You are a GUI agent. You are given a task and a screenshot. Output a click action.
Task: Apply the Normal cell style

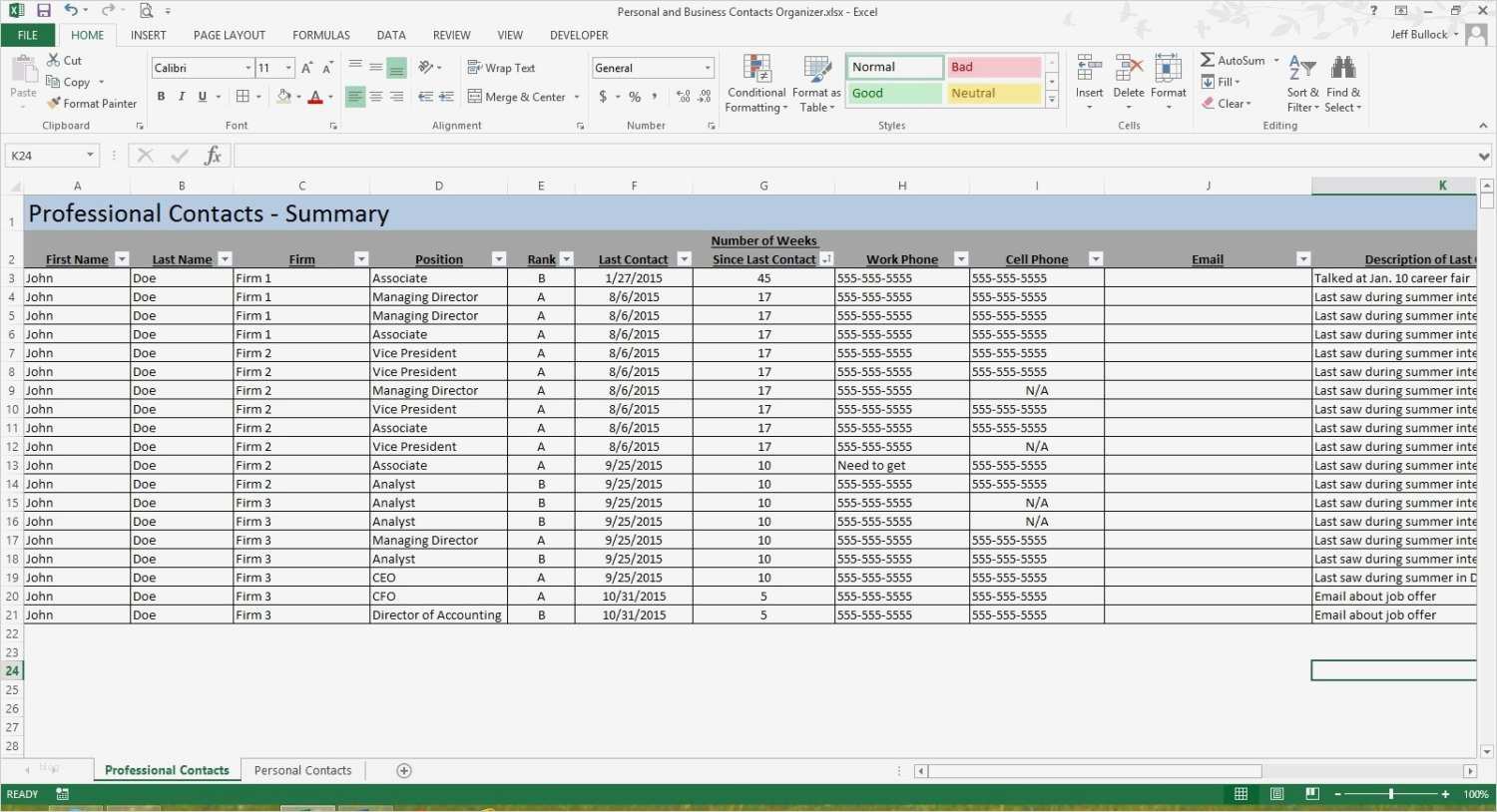[x=895, y=67]
